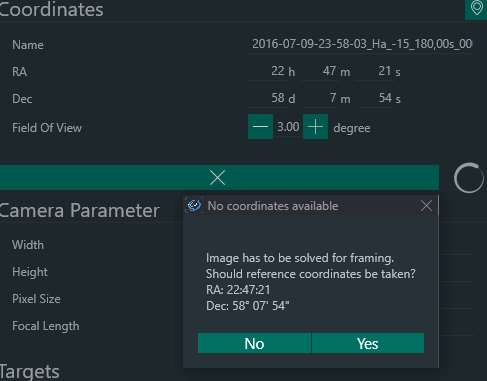Edit the Name field with the 2016-07-09 filename
This screenshot has width=487, height=381.
coord(361,44)
